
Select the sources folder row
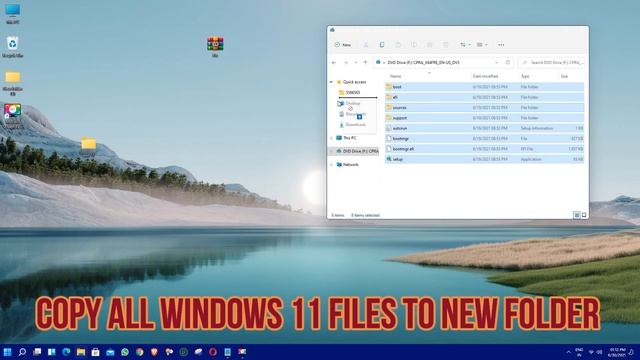click(484, 107)
